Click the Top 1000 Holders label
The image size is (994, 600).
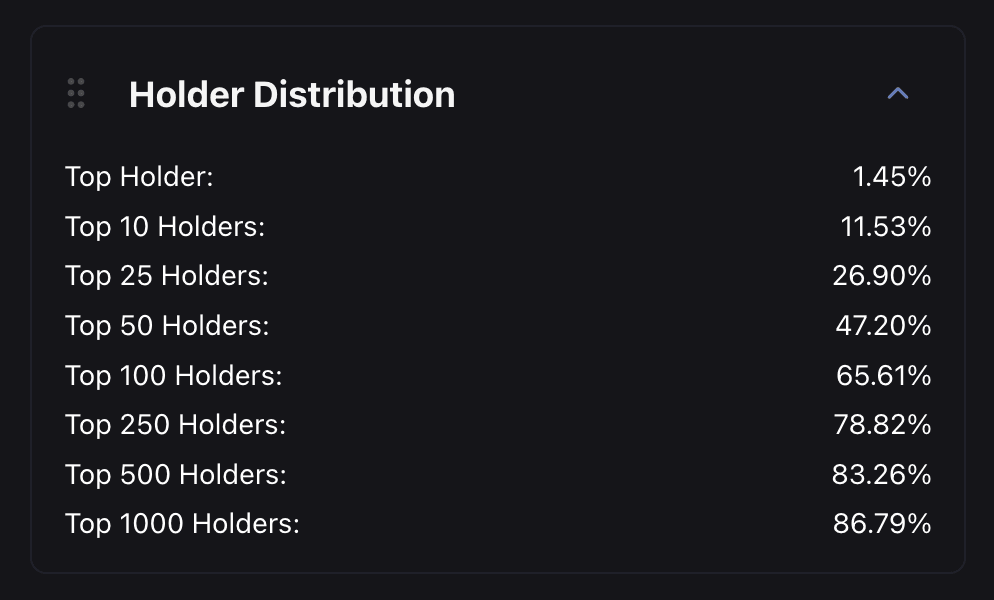[182, 523]
